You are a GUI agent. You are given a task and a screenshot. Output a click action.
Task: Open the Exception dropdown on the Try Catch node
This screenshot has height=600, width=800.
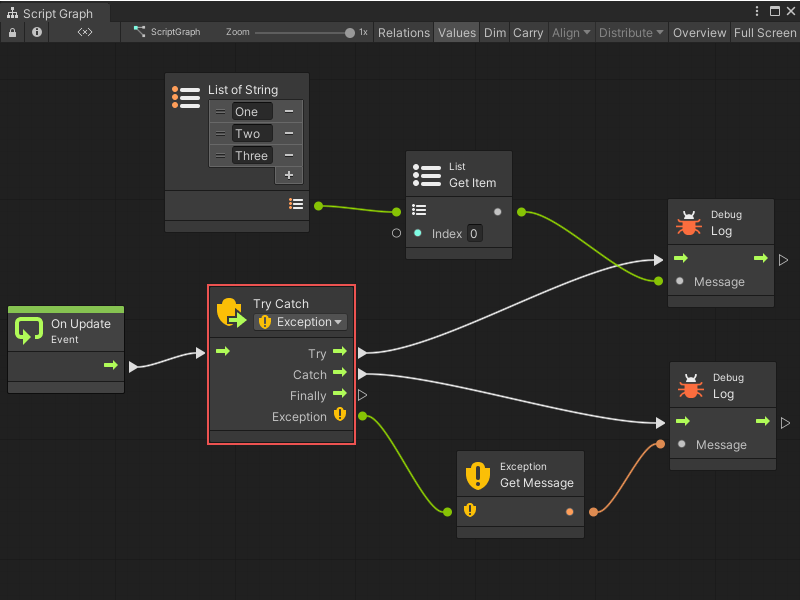(x=300, y=322)
